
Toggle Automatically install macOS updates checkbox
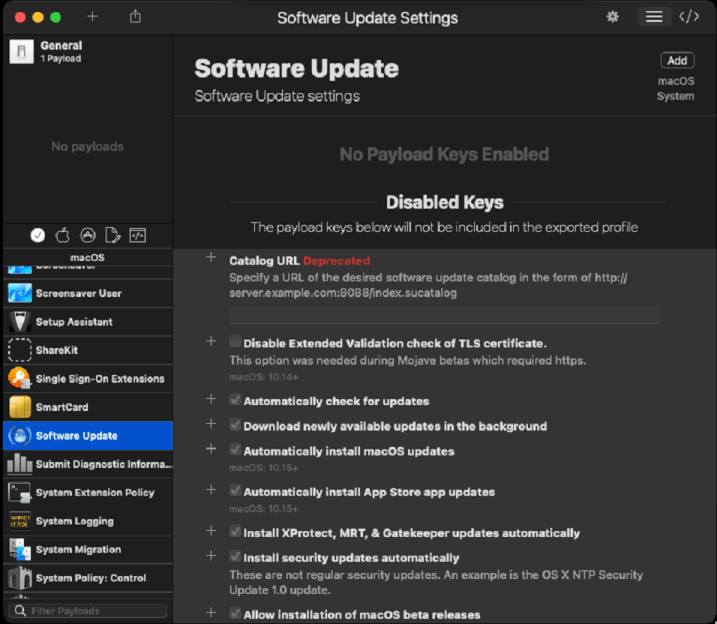click(235, 450)
